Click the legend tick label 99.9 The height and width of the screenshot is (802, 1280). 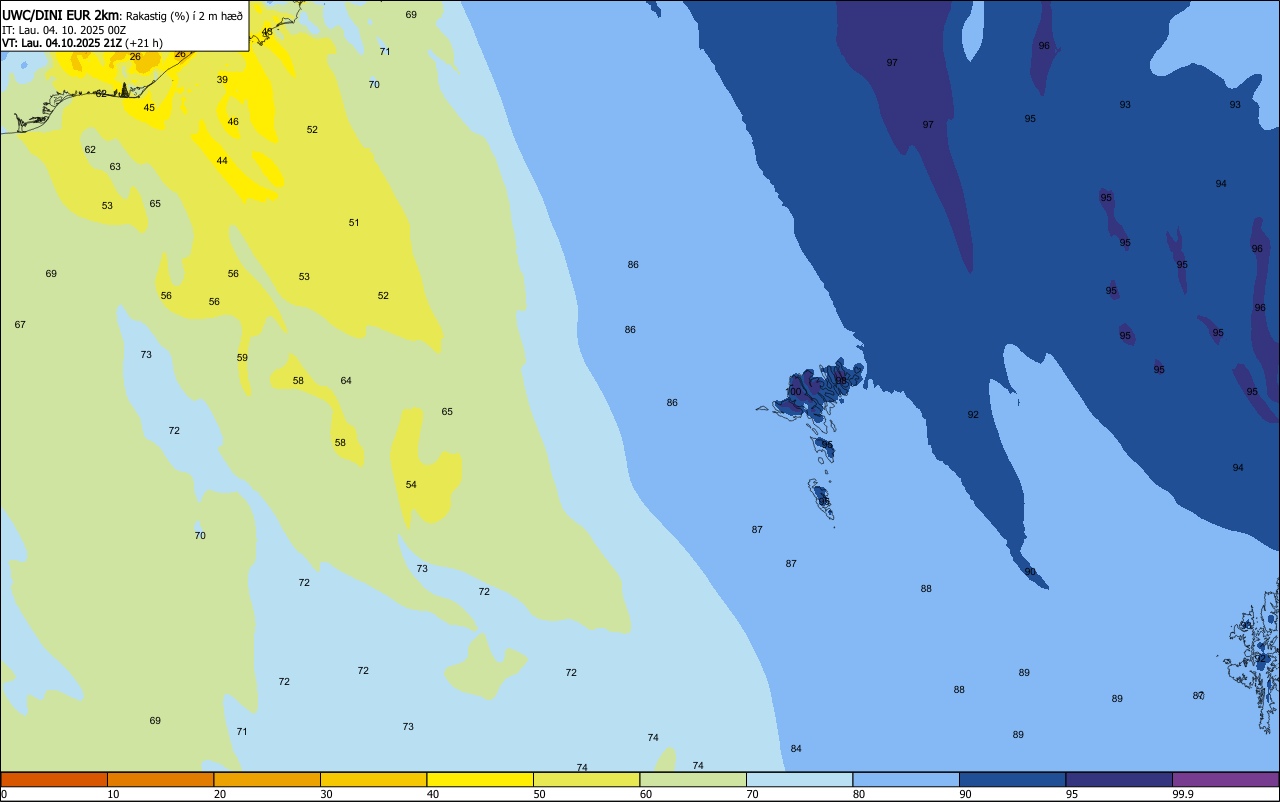(1183, 794)
